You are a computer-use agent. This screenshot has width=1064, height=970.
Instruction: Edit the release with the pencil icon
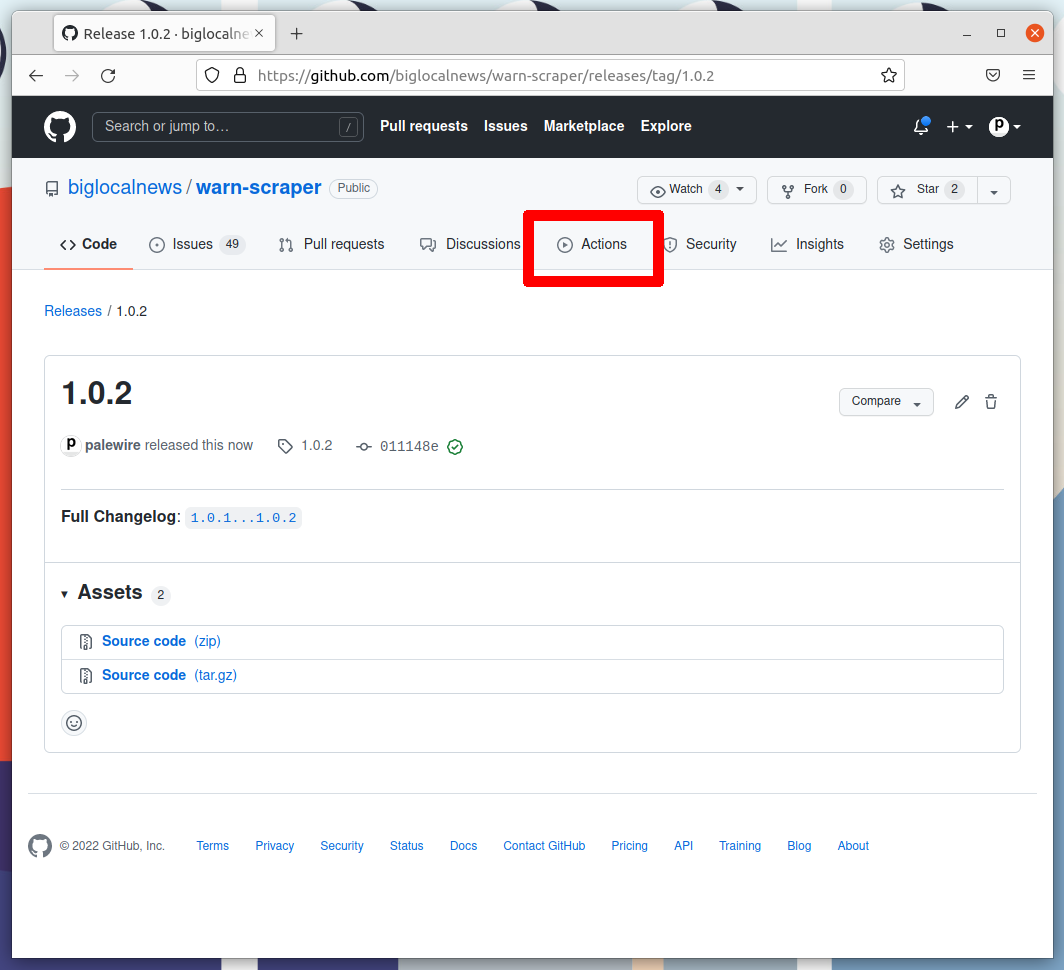click(962, 402)
